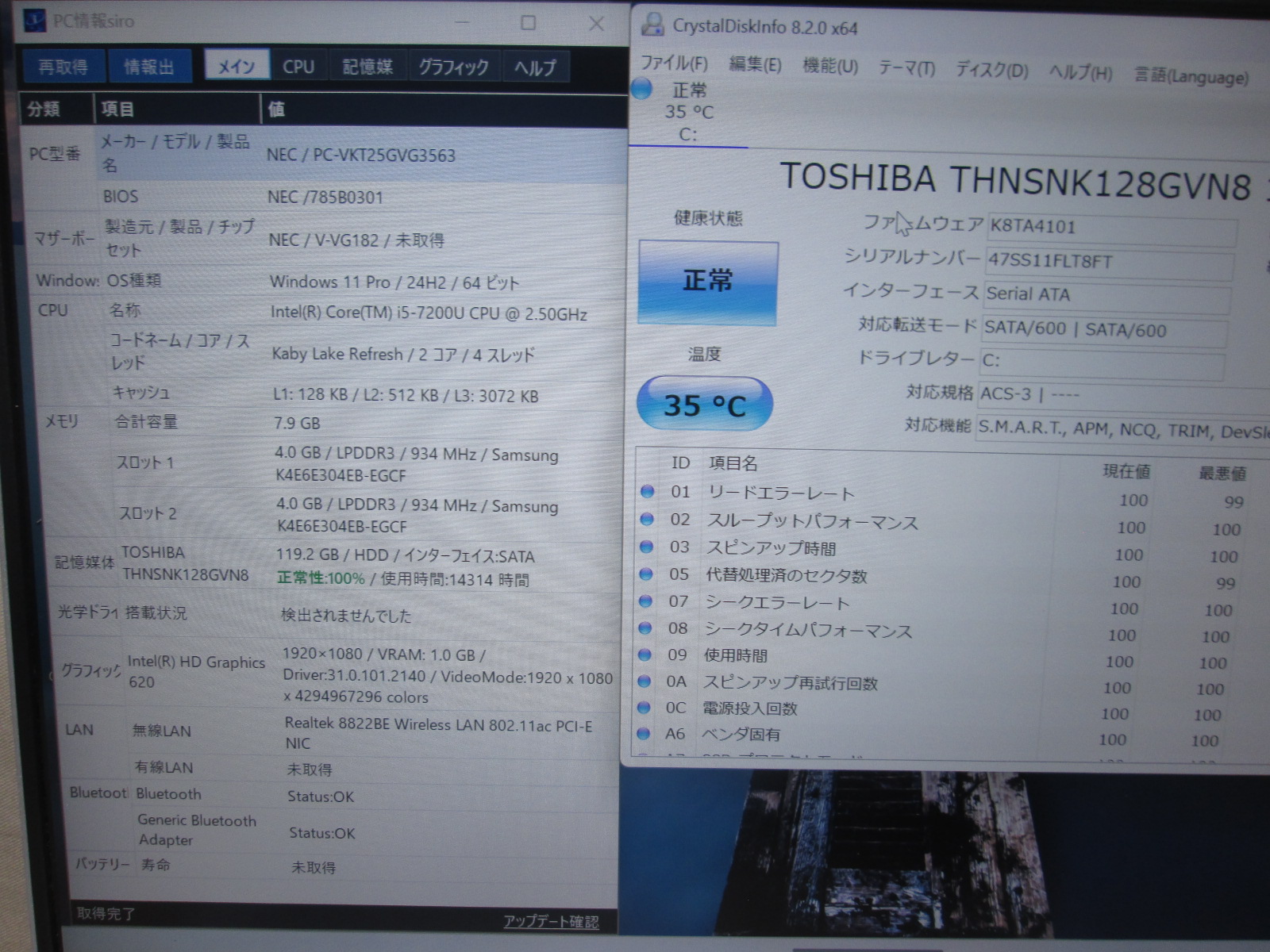
Task: Open the テーマ(T) menu
Action: (906, 68)
